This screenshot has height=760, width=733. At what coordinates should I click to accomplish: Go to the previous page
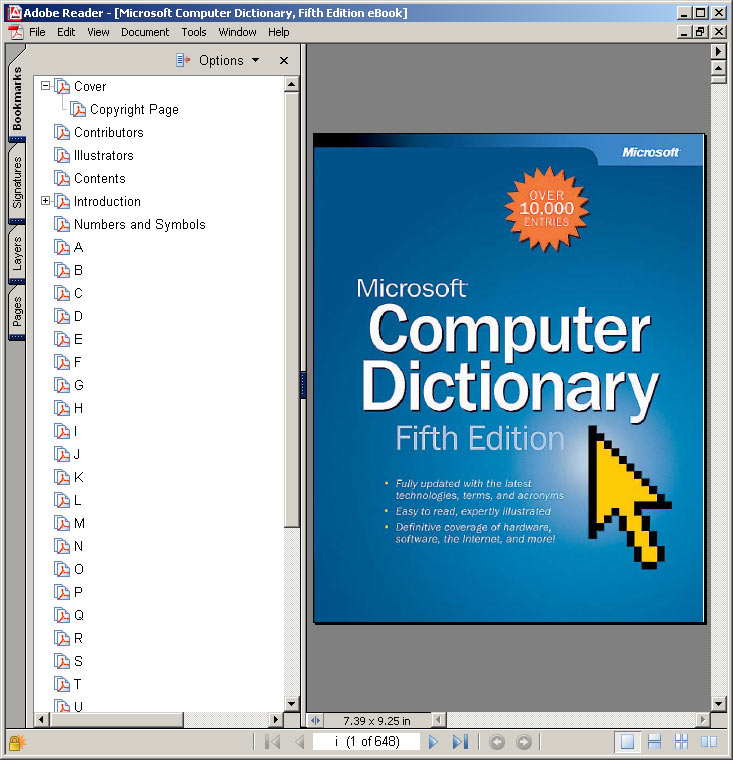coord(300,742)
